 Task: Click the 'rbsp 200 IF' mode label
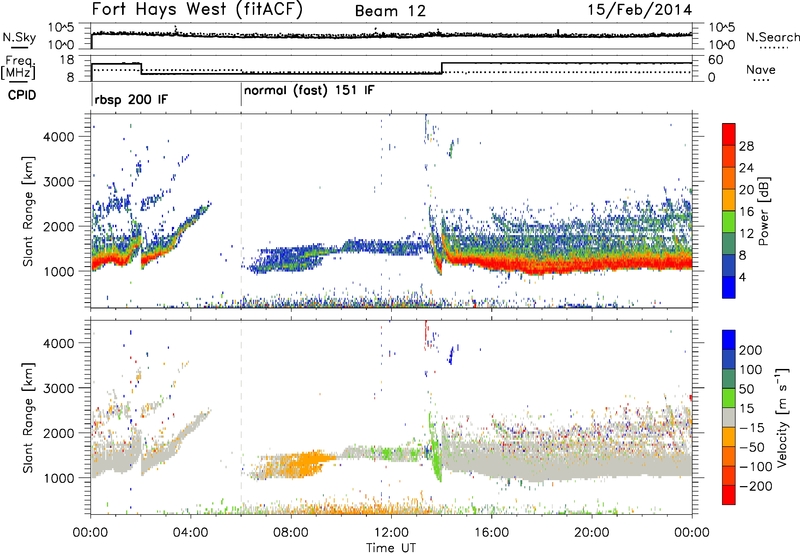pyautogui.click(x=131, y=99)
